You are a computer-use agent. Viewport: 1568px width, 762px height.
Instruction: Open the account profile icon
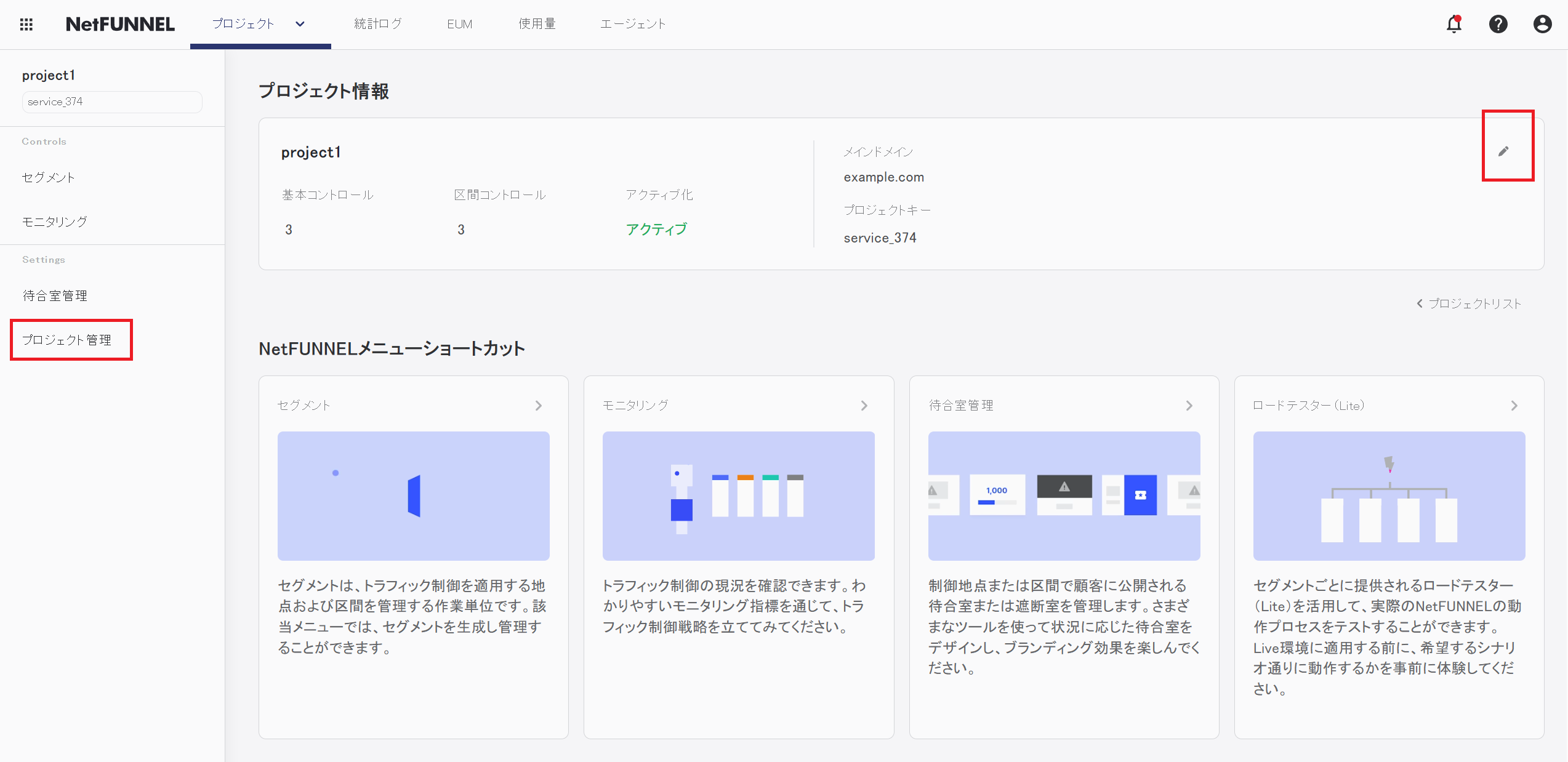1542,23
